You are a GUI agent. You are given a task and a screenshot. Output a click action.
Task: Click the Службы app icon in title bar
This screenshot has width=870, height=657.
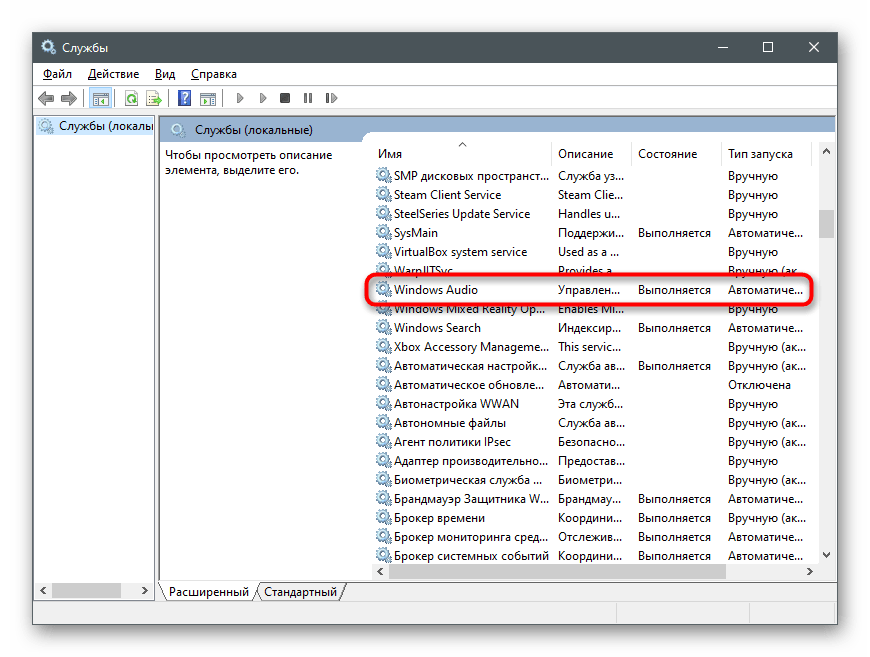(48, 47)
